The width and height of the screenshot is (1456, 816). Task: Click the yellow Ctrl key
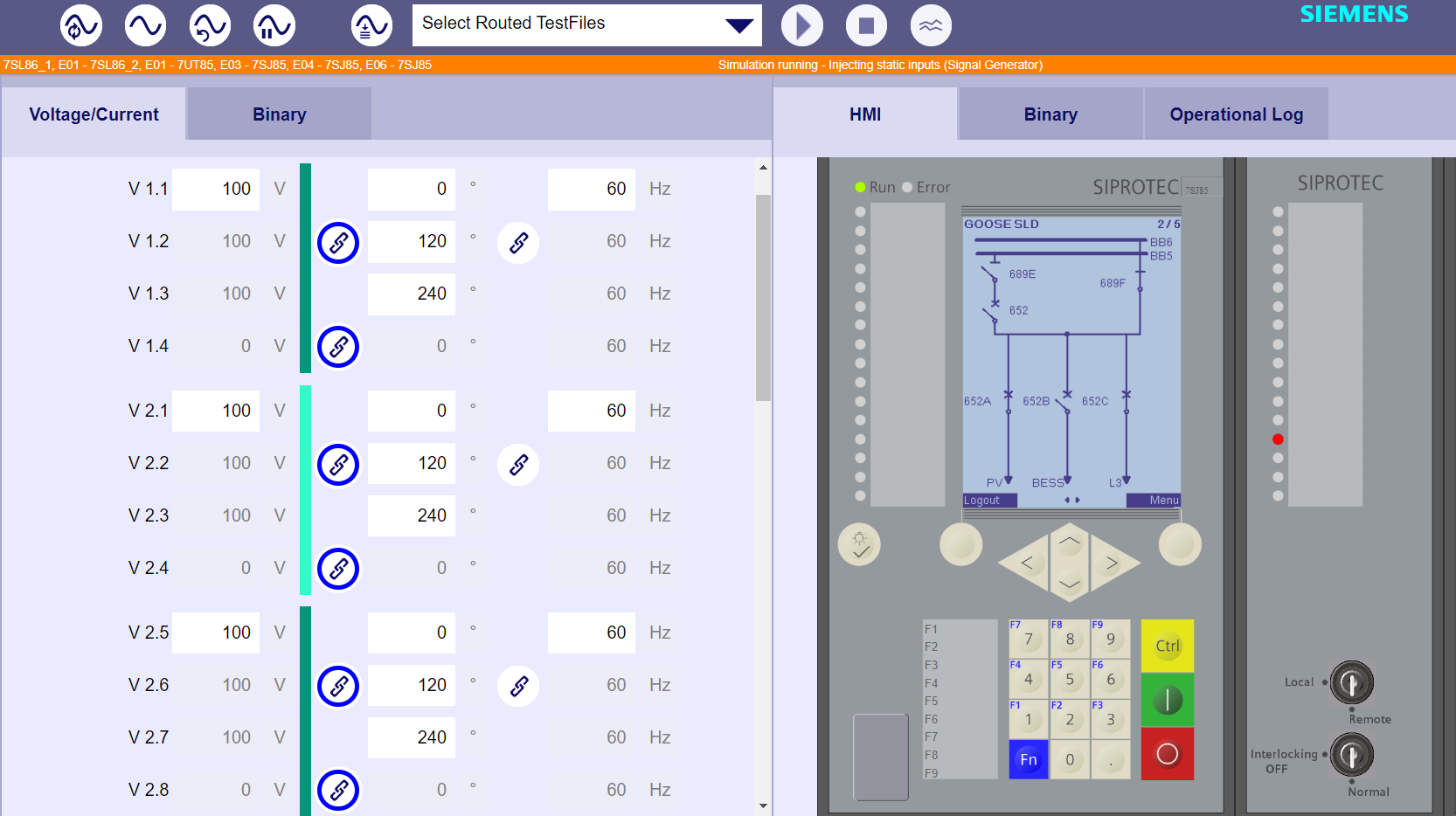(x=1168, y=646)
